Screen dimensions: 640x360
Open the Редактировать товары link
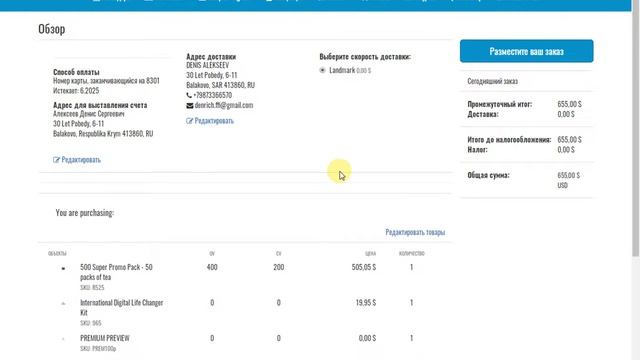[415, 232]
